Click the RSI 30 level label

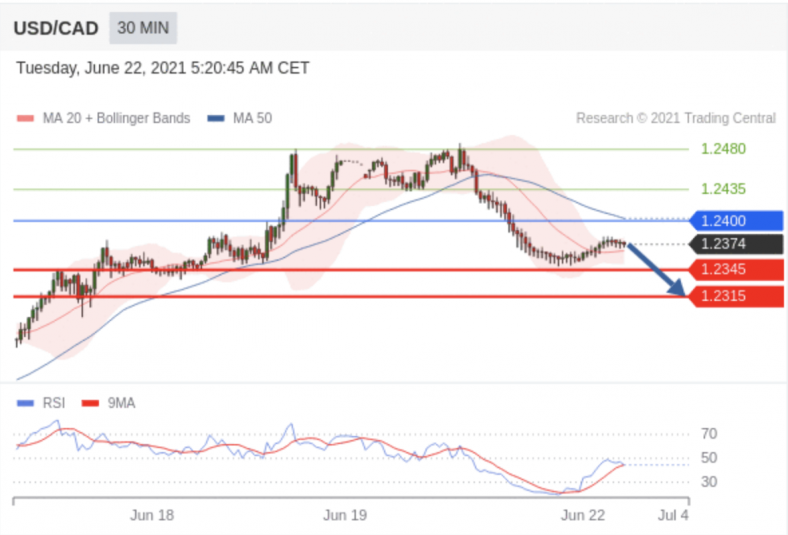[x=709, y=482]
